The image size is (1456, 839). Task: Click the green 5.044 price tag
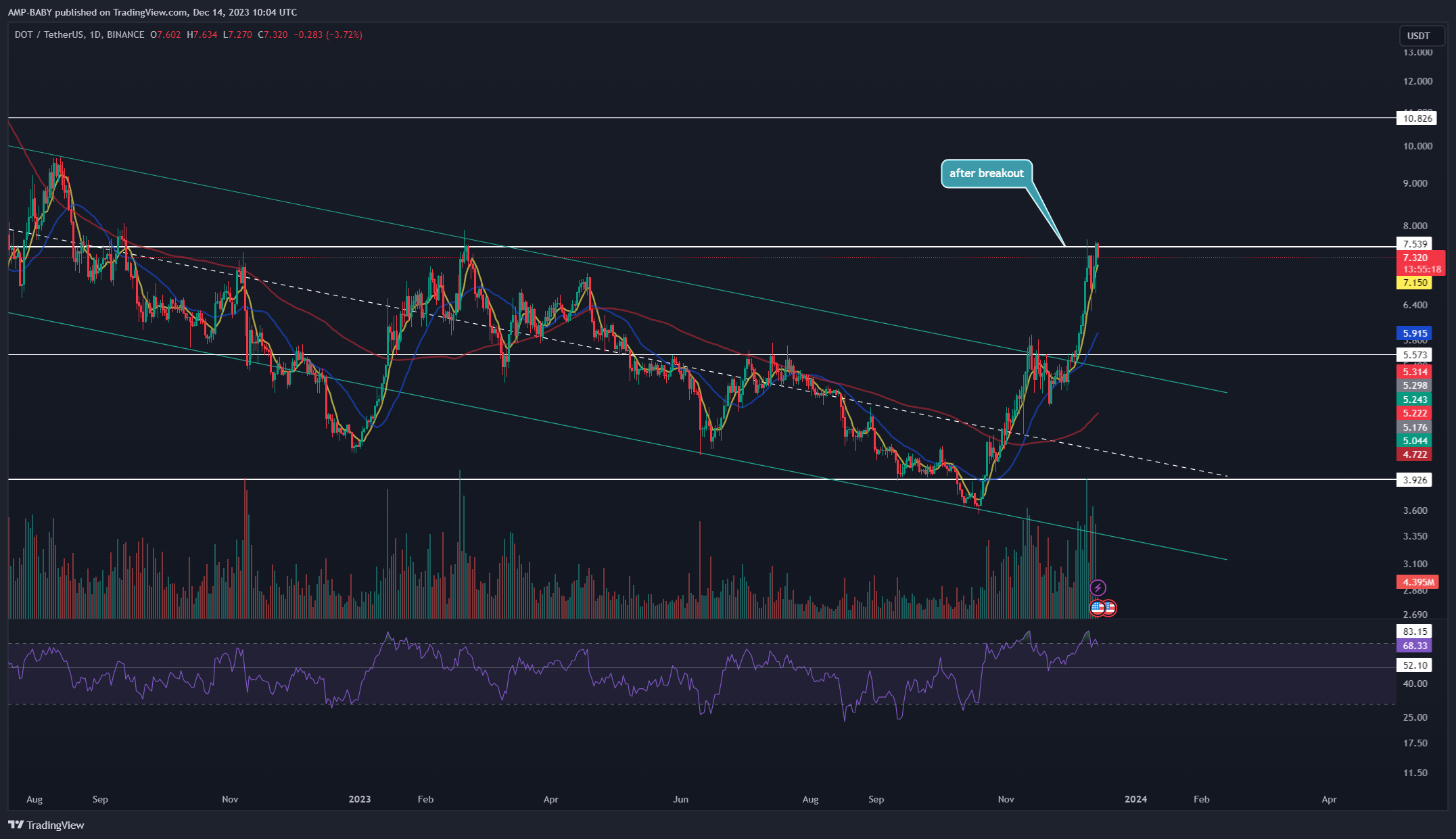click(x=1415, y=441)
